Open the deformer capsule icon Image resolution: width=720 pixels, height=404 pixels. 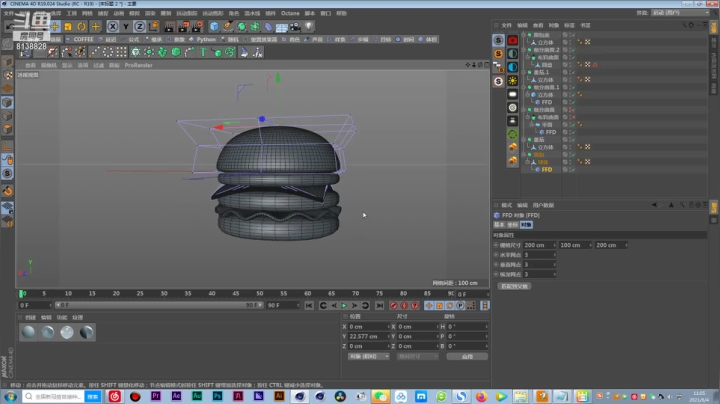(x=269, y=27)
